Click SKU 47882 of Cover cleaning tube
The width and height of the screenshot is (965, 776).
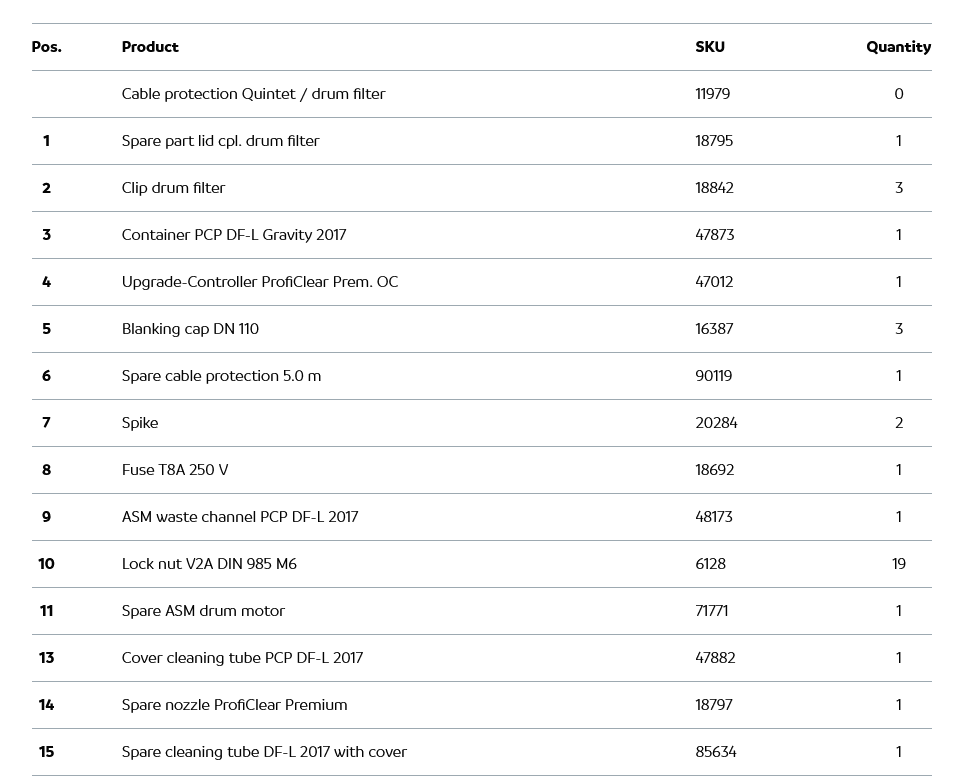coord(715,658)
